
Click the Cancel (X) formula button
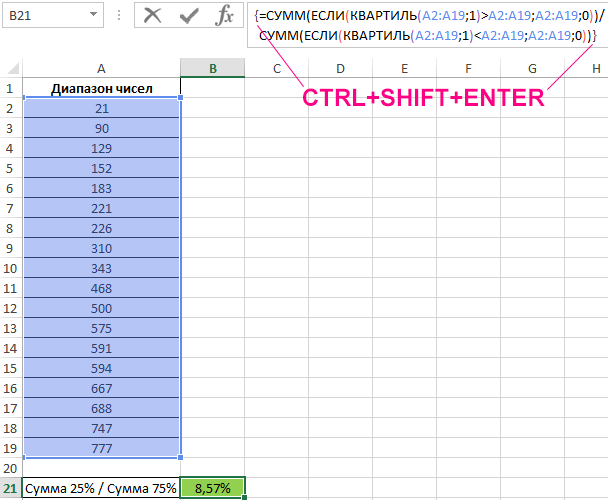[x=152, y=16]
